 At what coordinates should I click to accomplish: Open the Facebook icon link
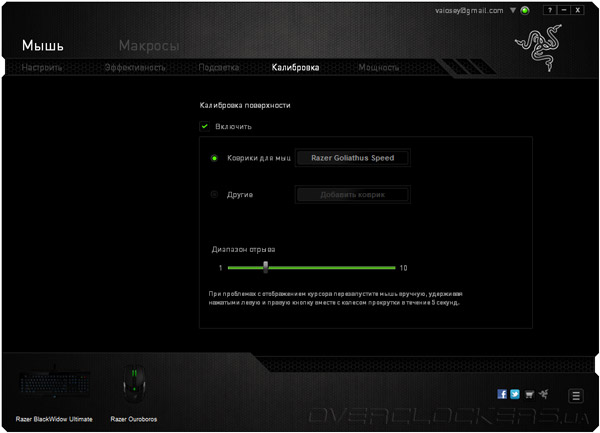pyautogui.click(x=502, y=394)
